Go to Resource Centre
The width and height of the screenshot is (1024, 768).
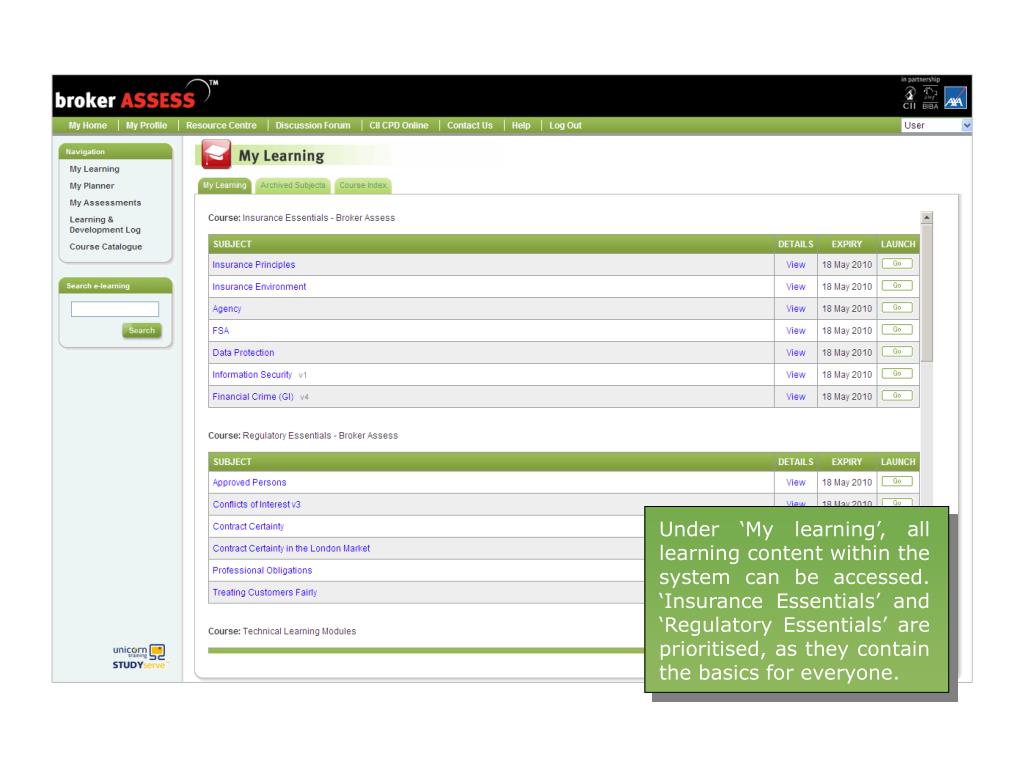pyautogui.click(x=221, y=125)
